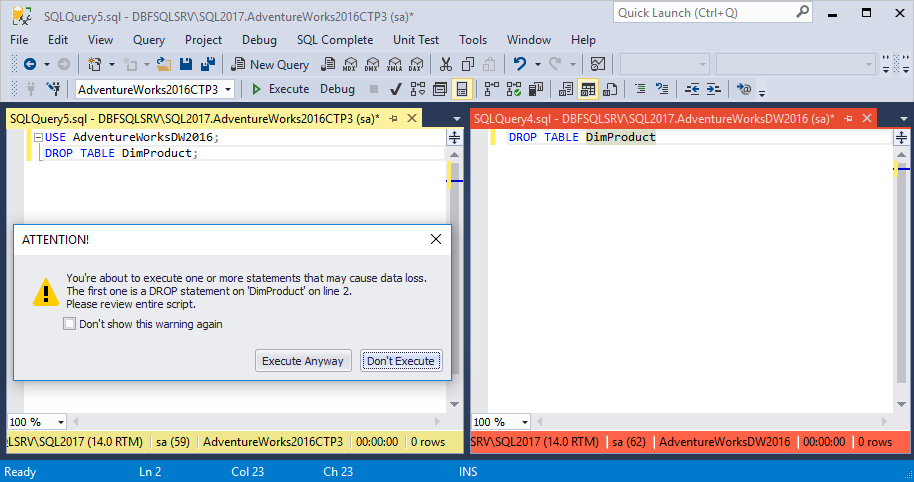Click the Results to Text icon
The width and height of the screenshot is (914, 482).
pyautogui.click(x=565, y=89)
